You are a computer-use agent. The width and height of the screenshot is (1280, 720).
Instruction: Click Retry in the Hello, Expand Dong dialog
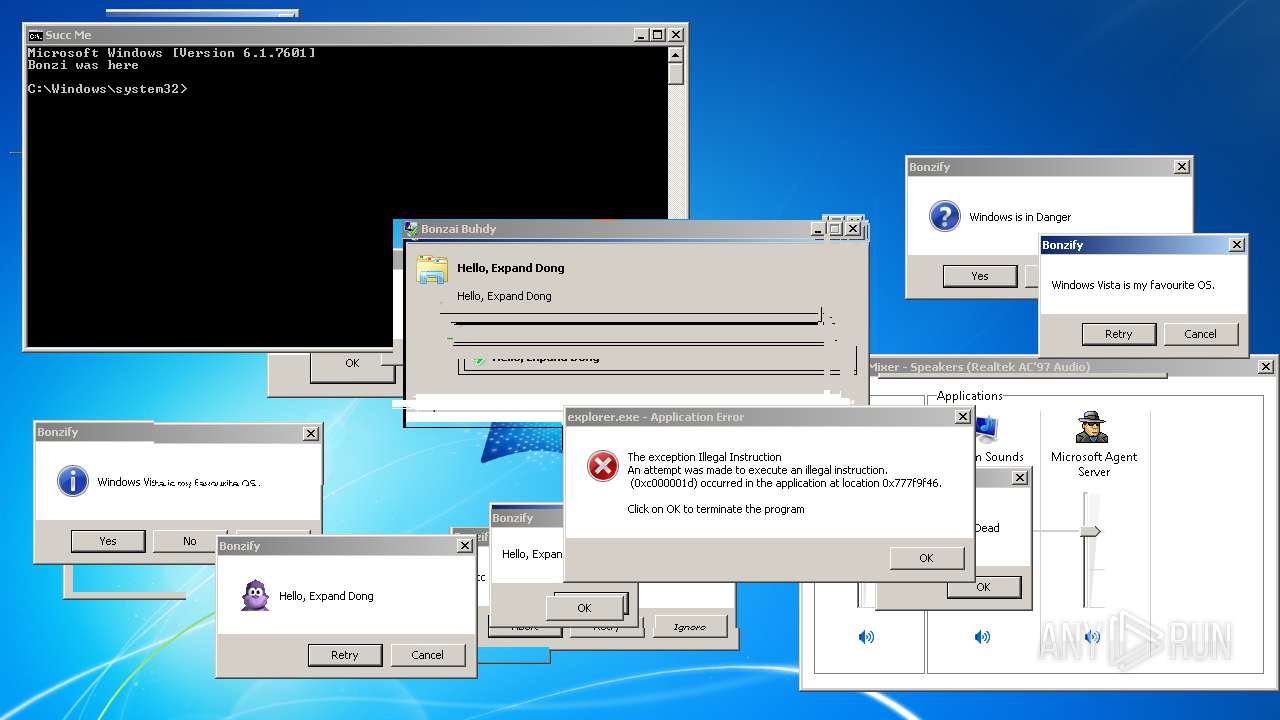coord(345,655)
